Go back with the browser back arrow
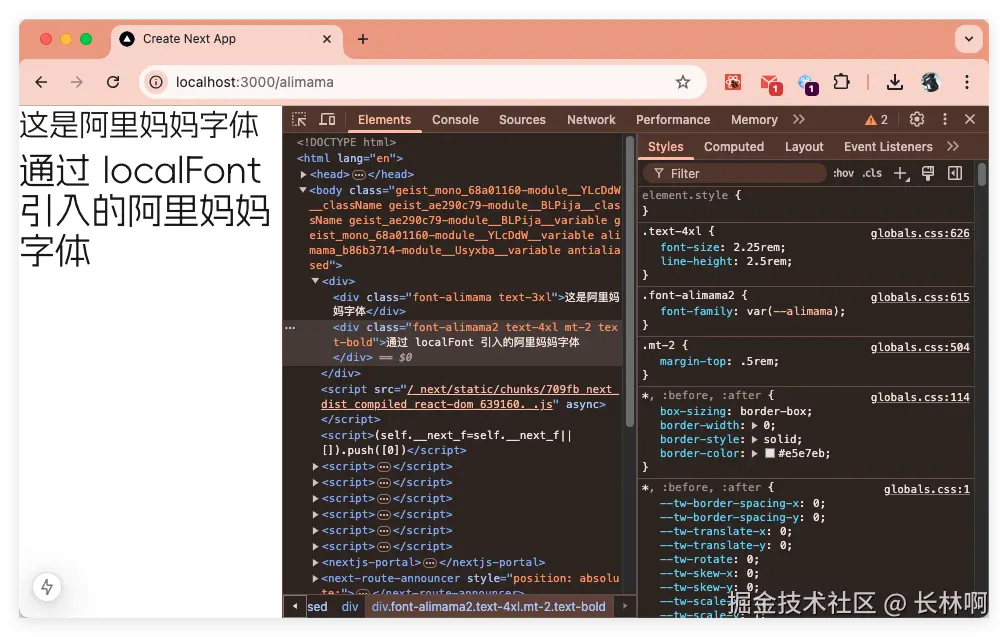 click(41, 82)
